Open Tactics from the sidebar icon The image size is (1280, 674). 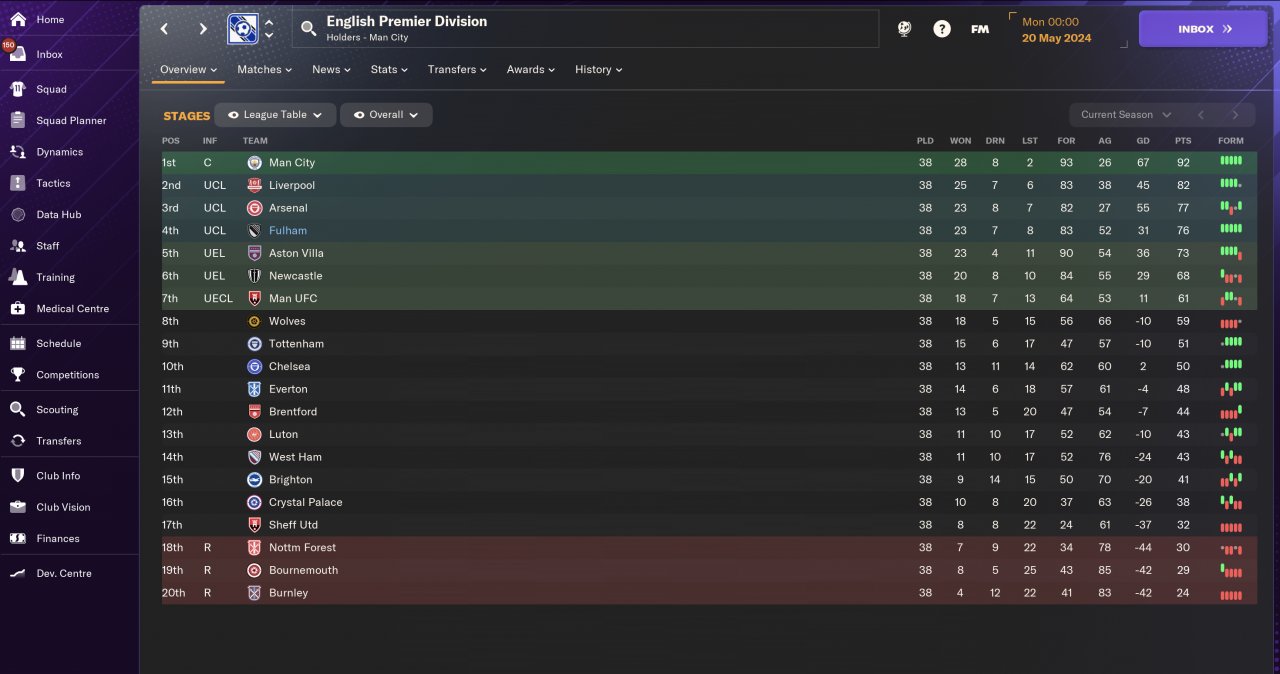[17, 183]
